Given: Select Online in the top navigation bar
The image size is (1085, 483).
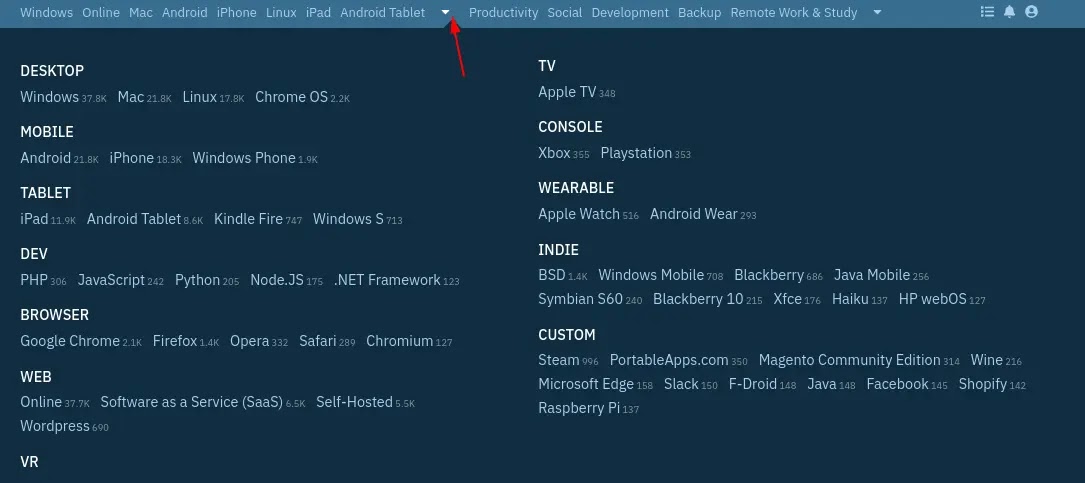Looking at the screenshot, I should tap(101, 12).
